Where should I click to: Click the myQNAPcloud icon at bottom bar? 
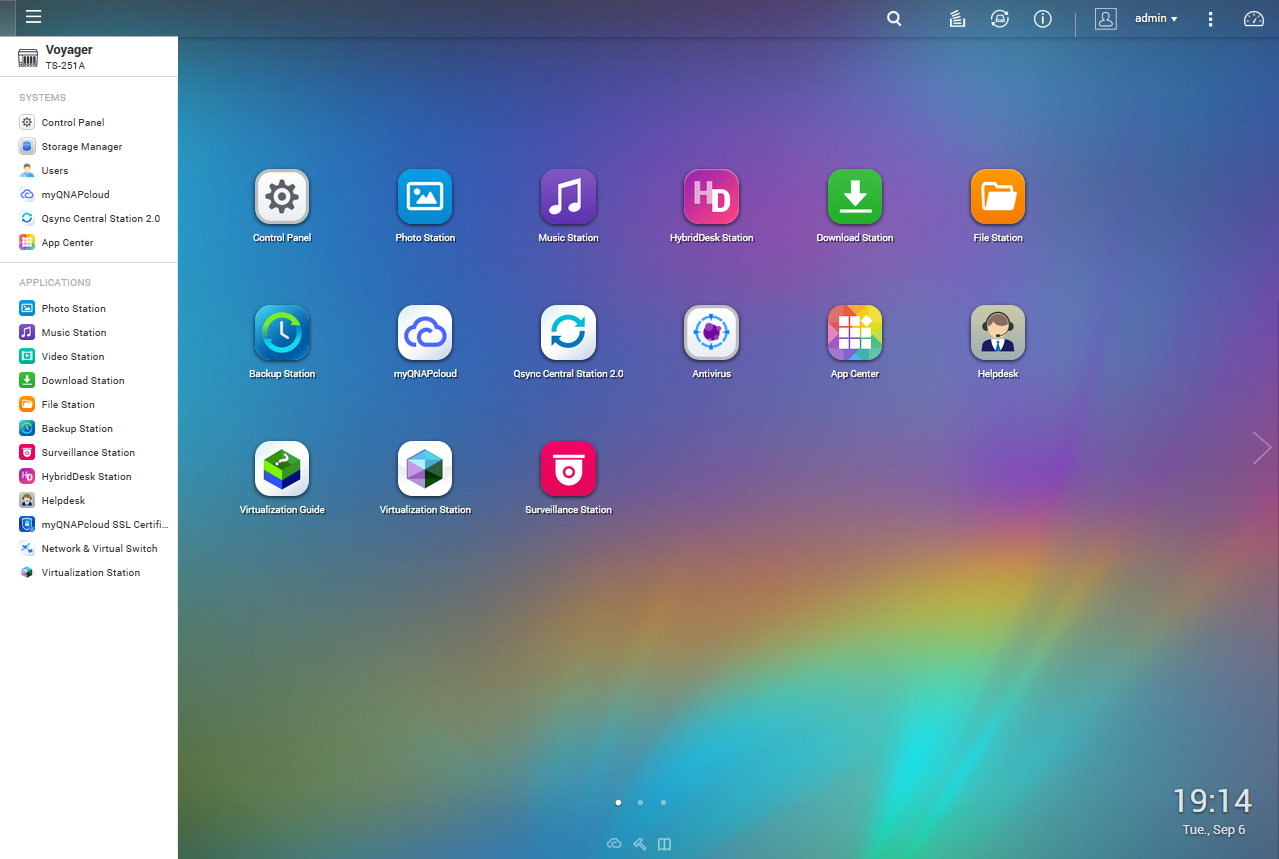point(615,844)
